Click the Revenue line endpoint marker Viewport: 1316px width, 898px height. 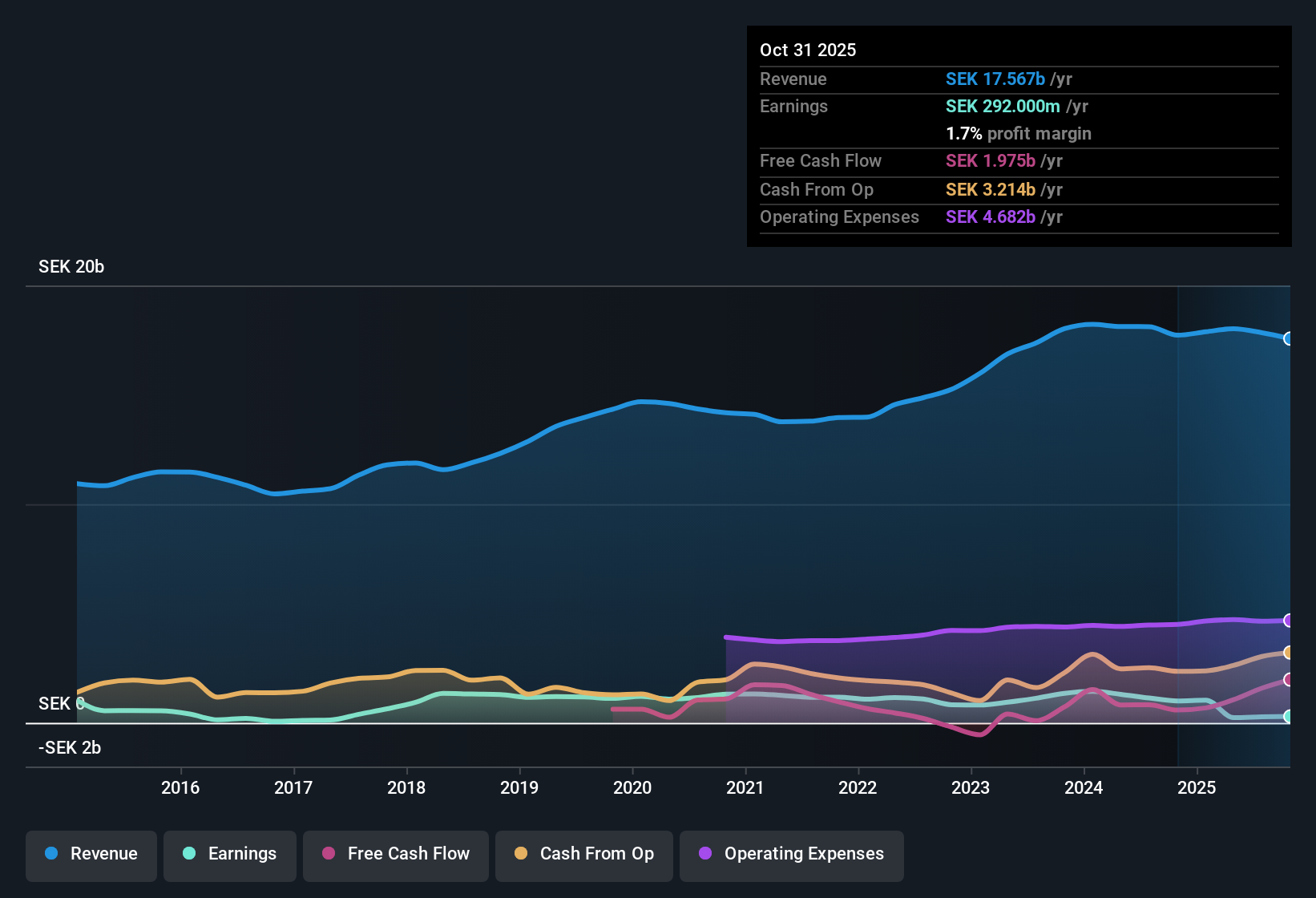pos(1288,339)
